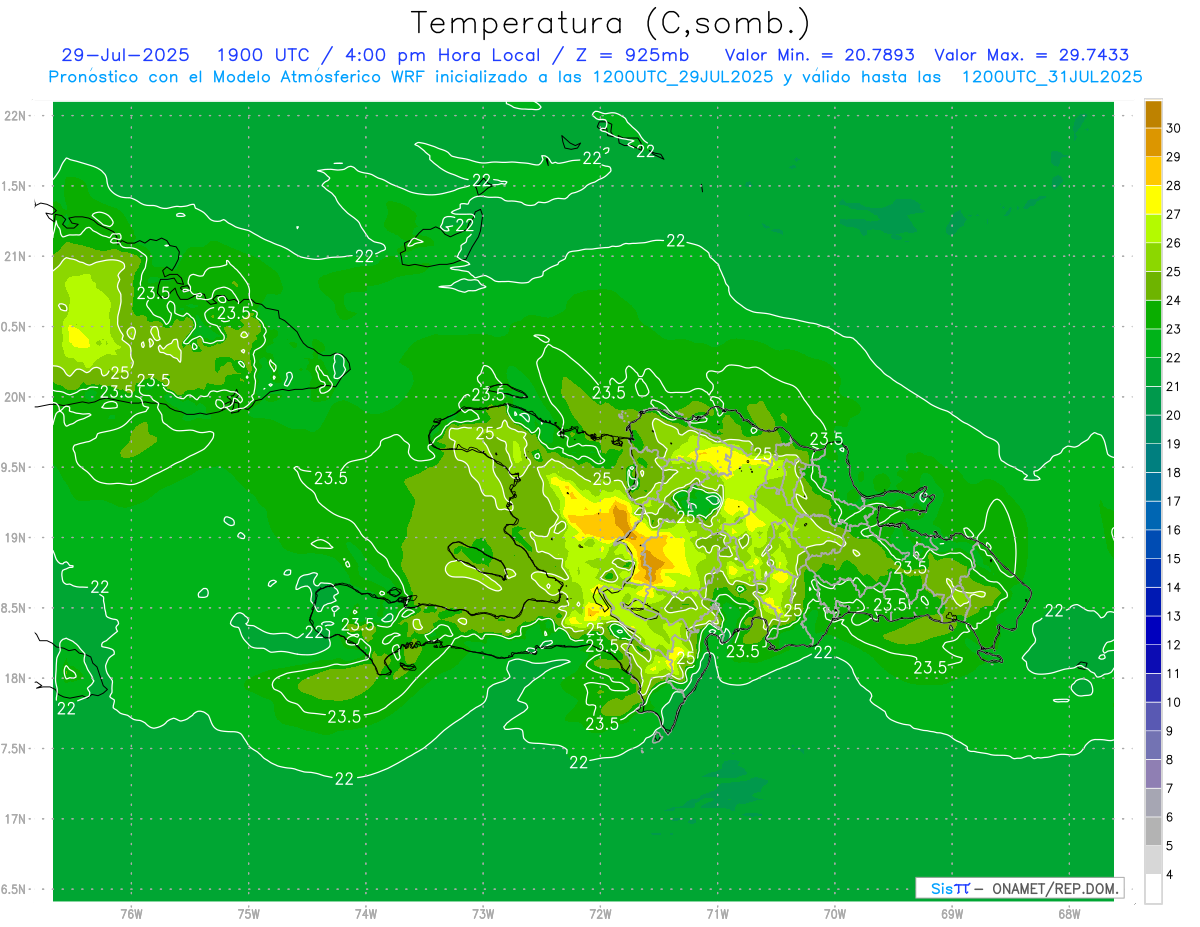The image size is (1200, 927).
Task: Click the dark orange swatch above legend 30
Action: (x=1153, y=114)
